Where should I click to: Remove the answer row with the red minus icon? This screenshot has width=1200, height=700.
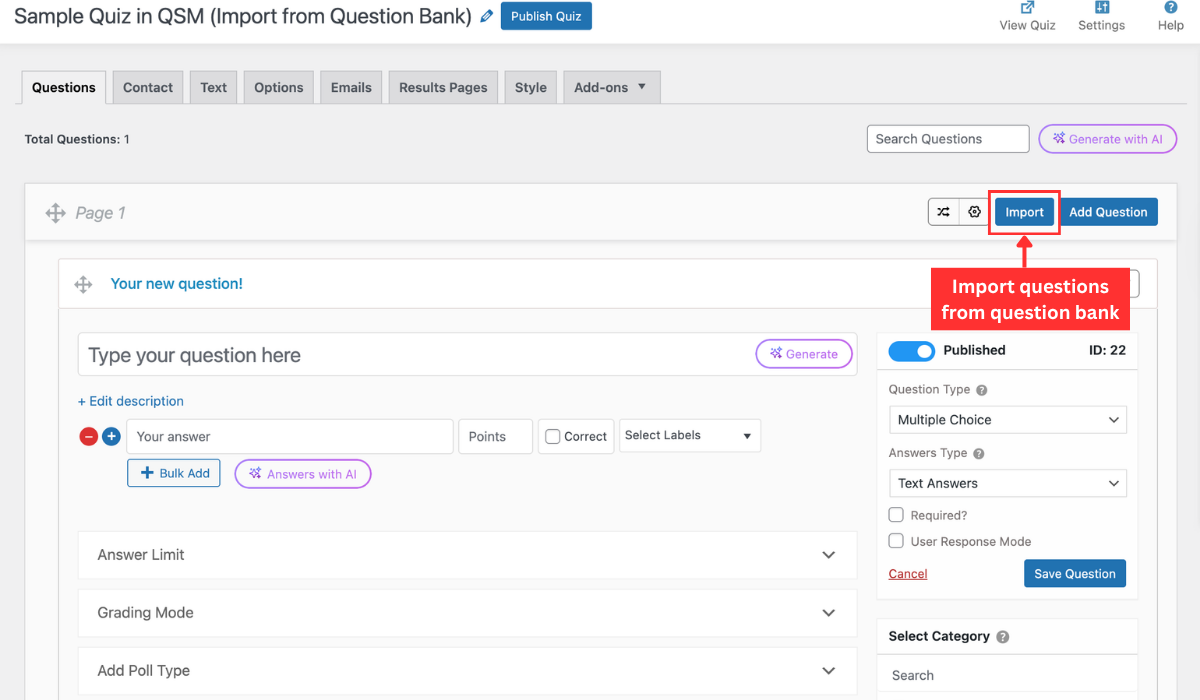pos(88,436)
